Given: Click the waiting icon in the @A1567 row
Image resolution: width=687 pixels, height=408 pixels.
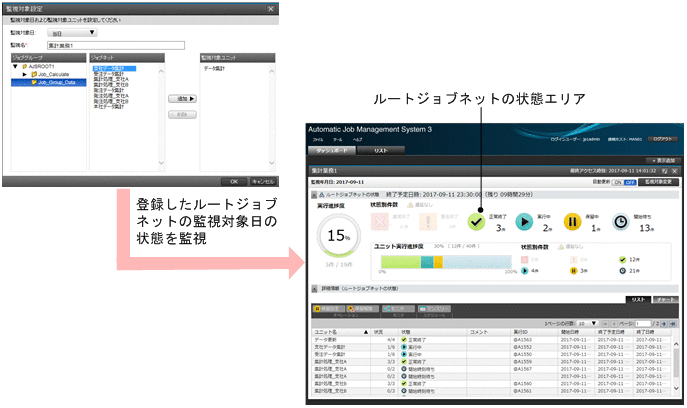Looking at the screenshot, I should coord(404,369).
